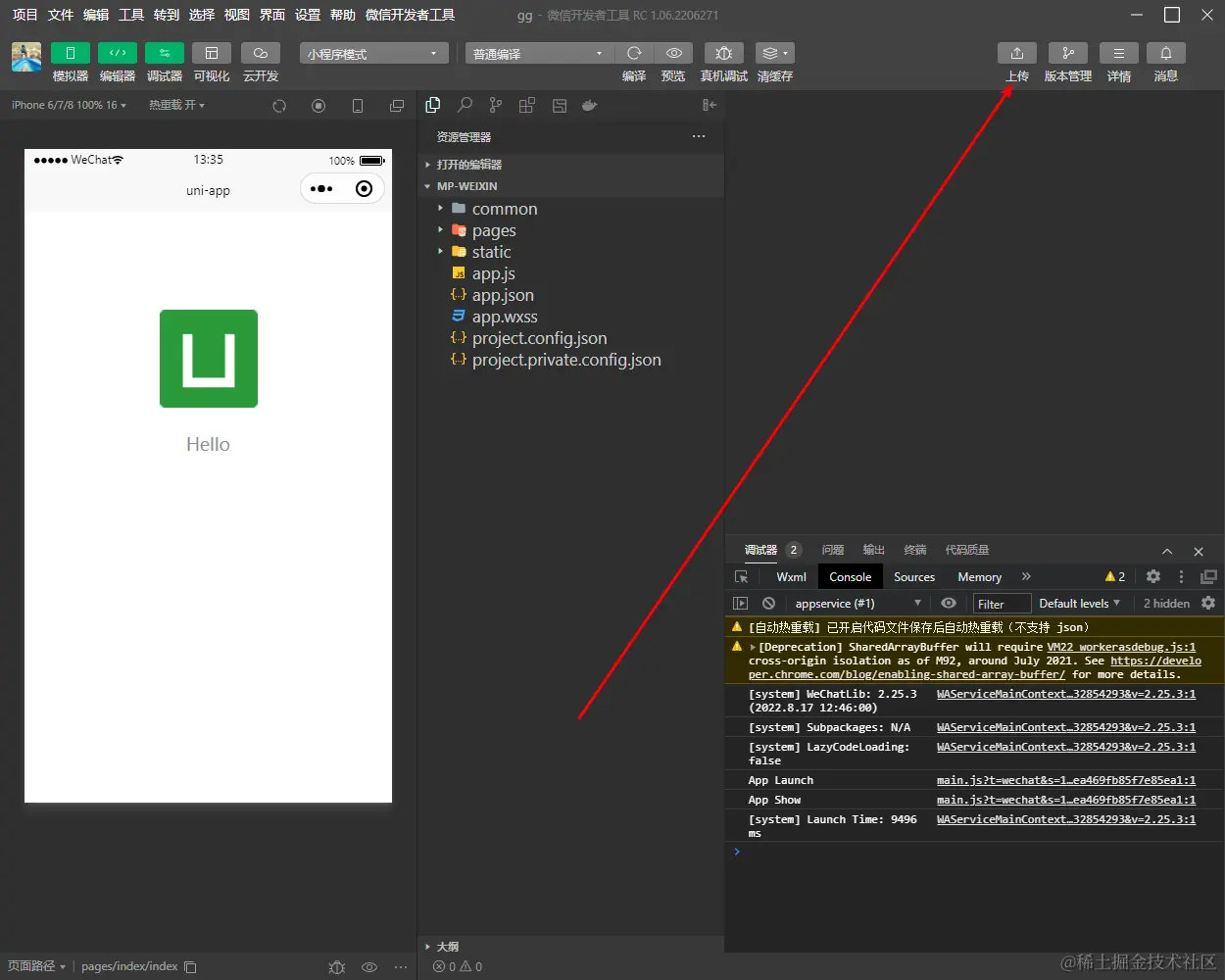
Task: Open the search icon in explorer sidebar
Action: (x=465, y=105)
